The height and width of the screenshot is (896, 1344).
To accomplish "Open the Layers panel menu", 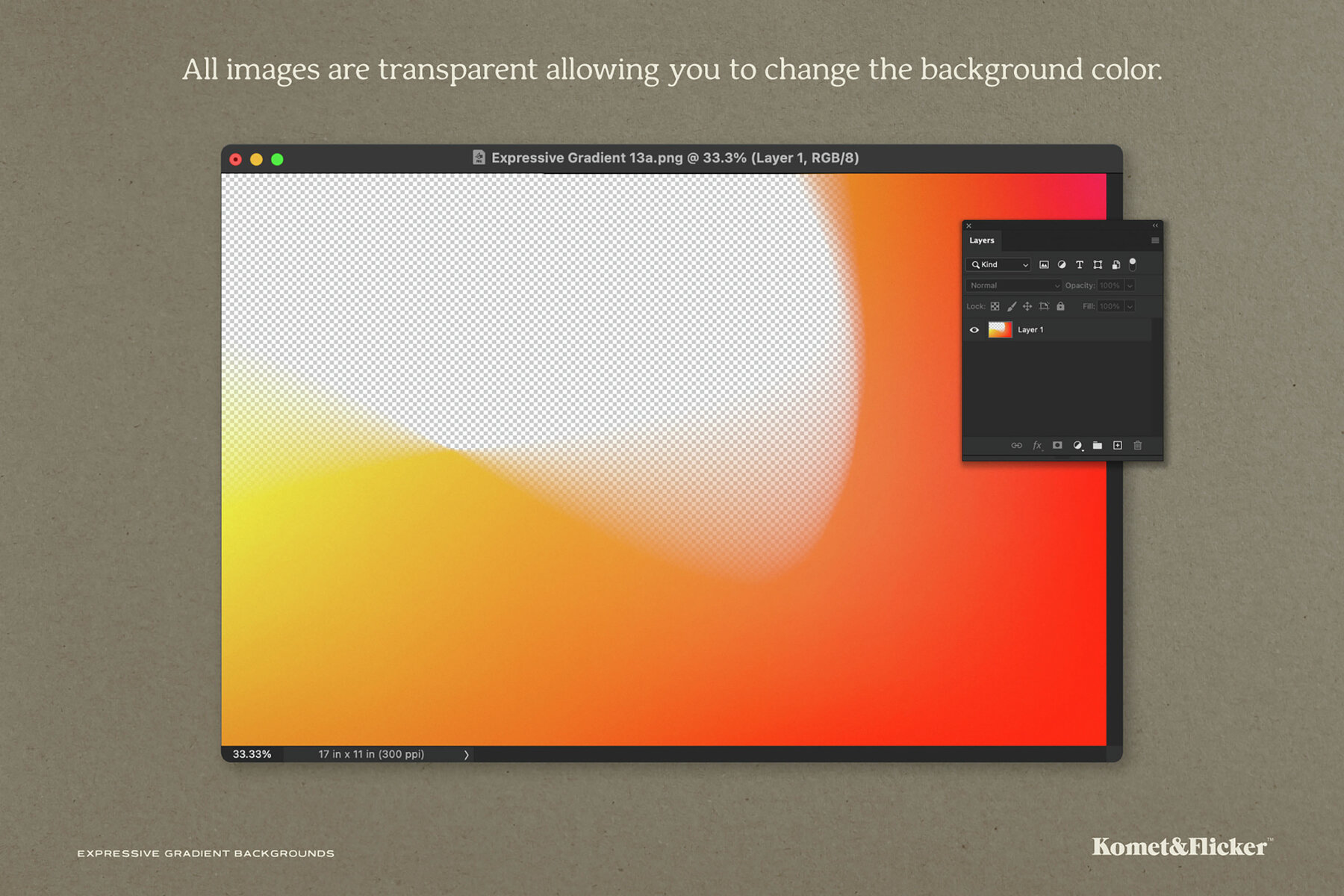I will click(x=1154, y=240).
